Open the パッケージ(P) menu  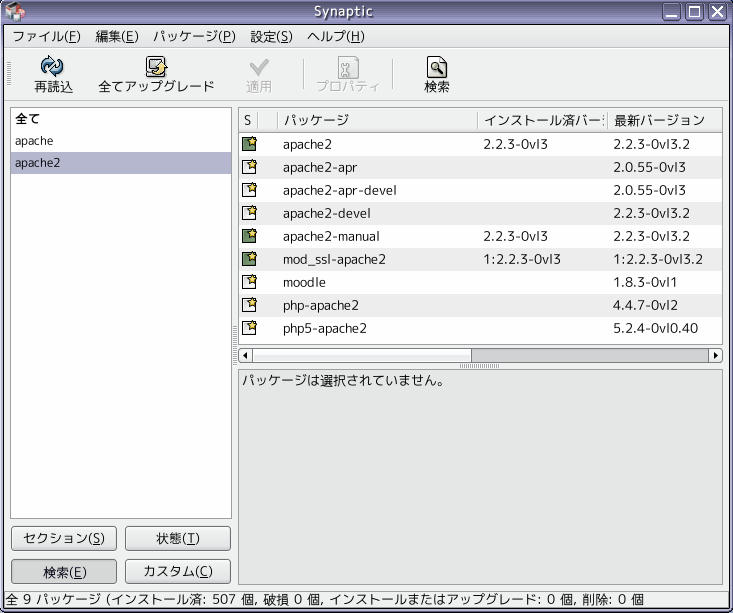coord(194,36)
